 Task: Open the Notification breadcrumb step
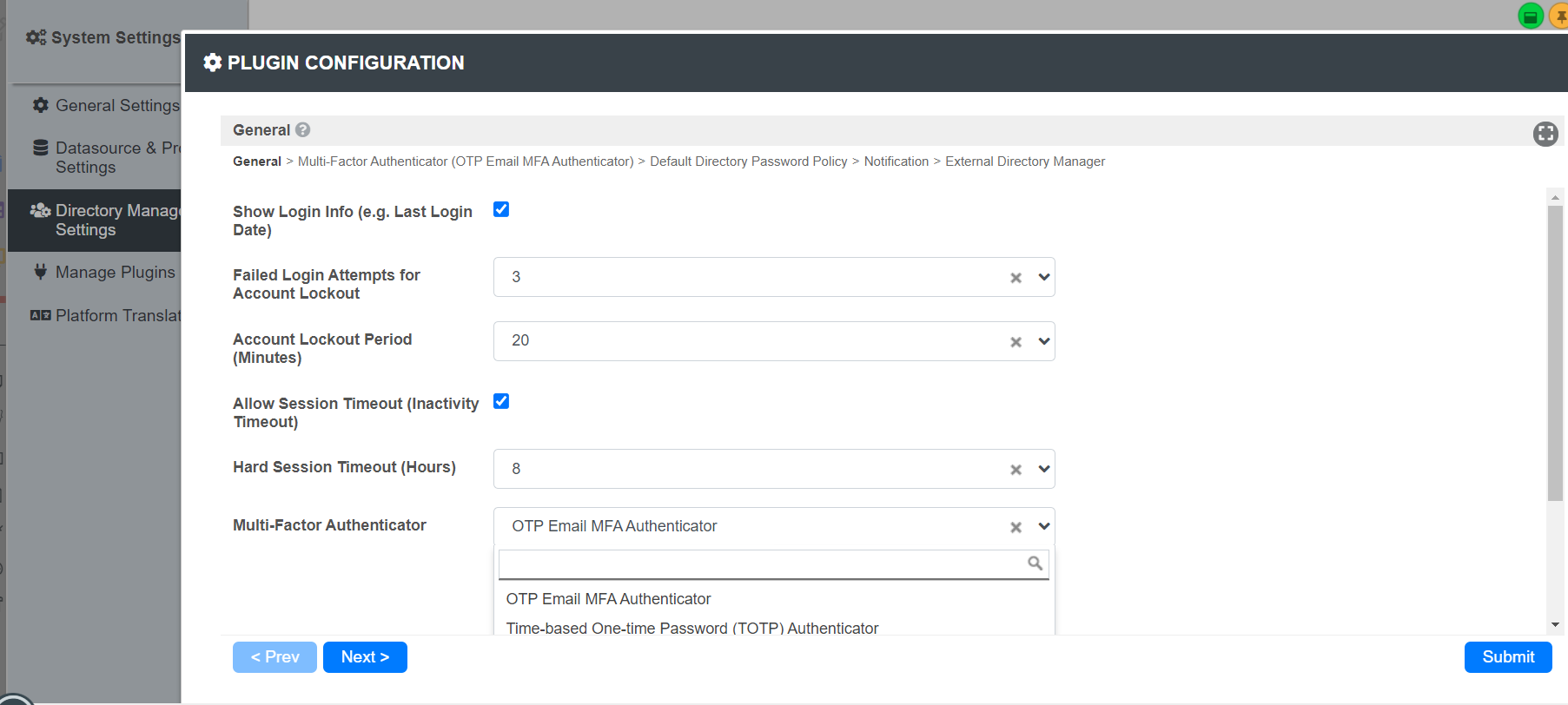tap(896, 161)
